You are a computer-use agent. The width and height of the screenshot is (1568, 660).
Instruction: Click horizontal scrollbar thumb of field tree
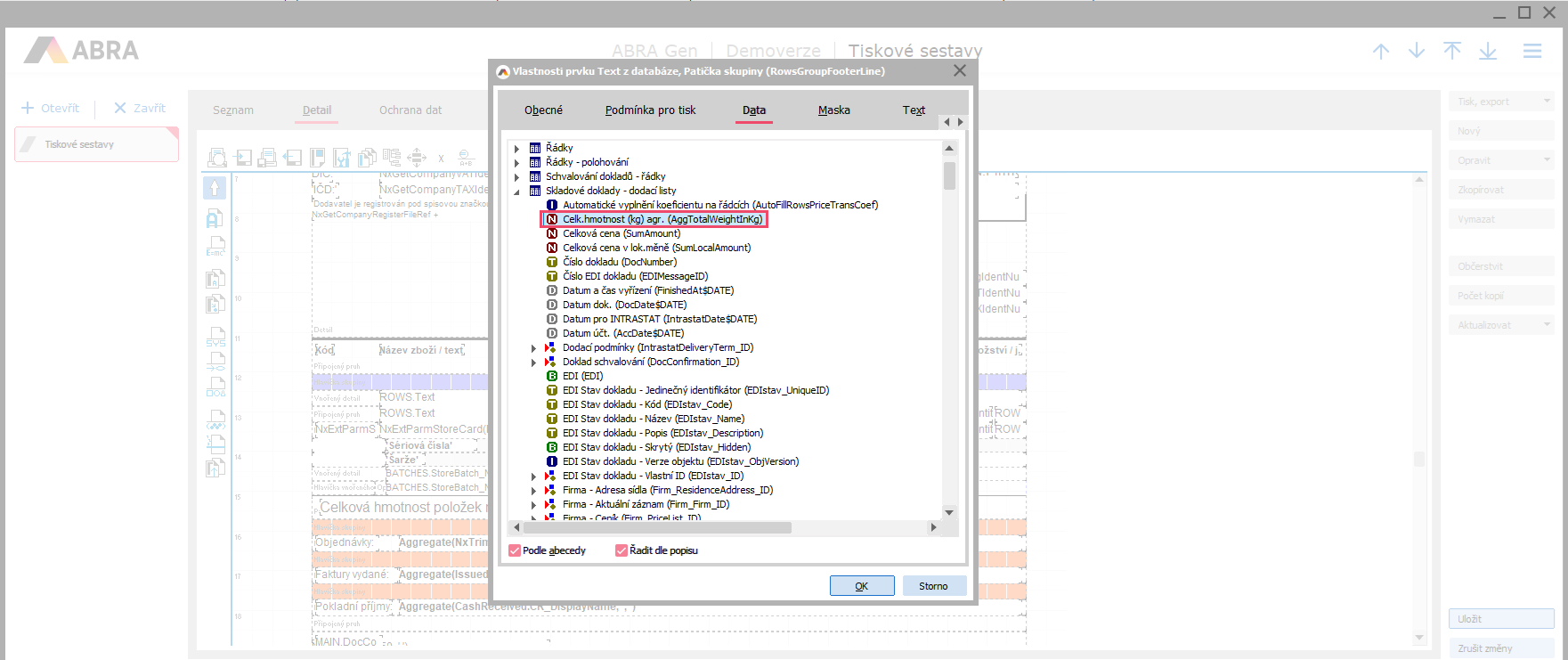(x=657, y=527)
